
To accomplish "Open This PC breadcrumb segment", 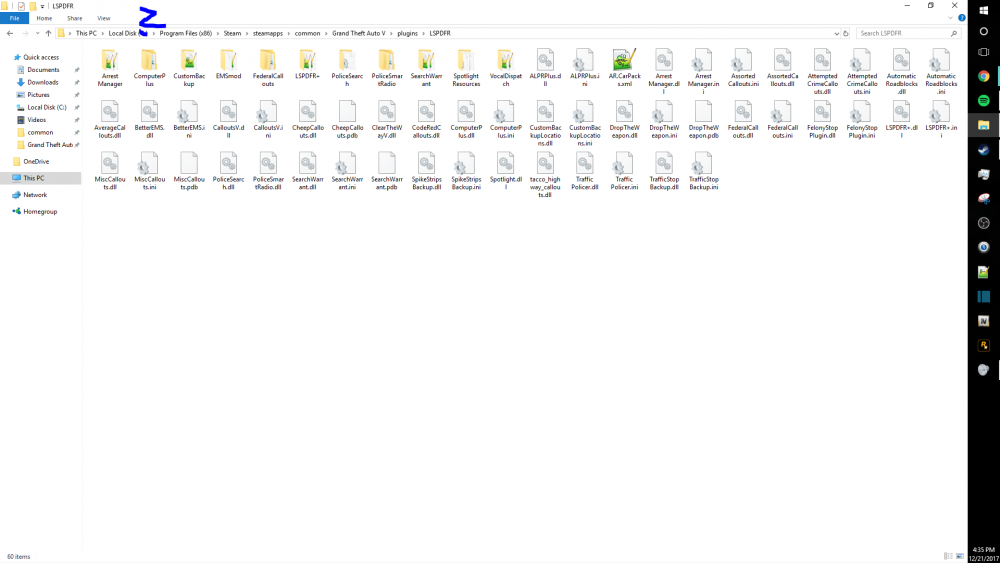I will pos(86,33).
